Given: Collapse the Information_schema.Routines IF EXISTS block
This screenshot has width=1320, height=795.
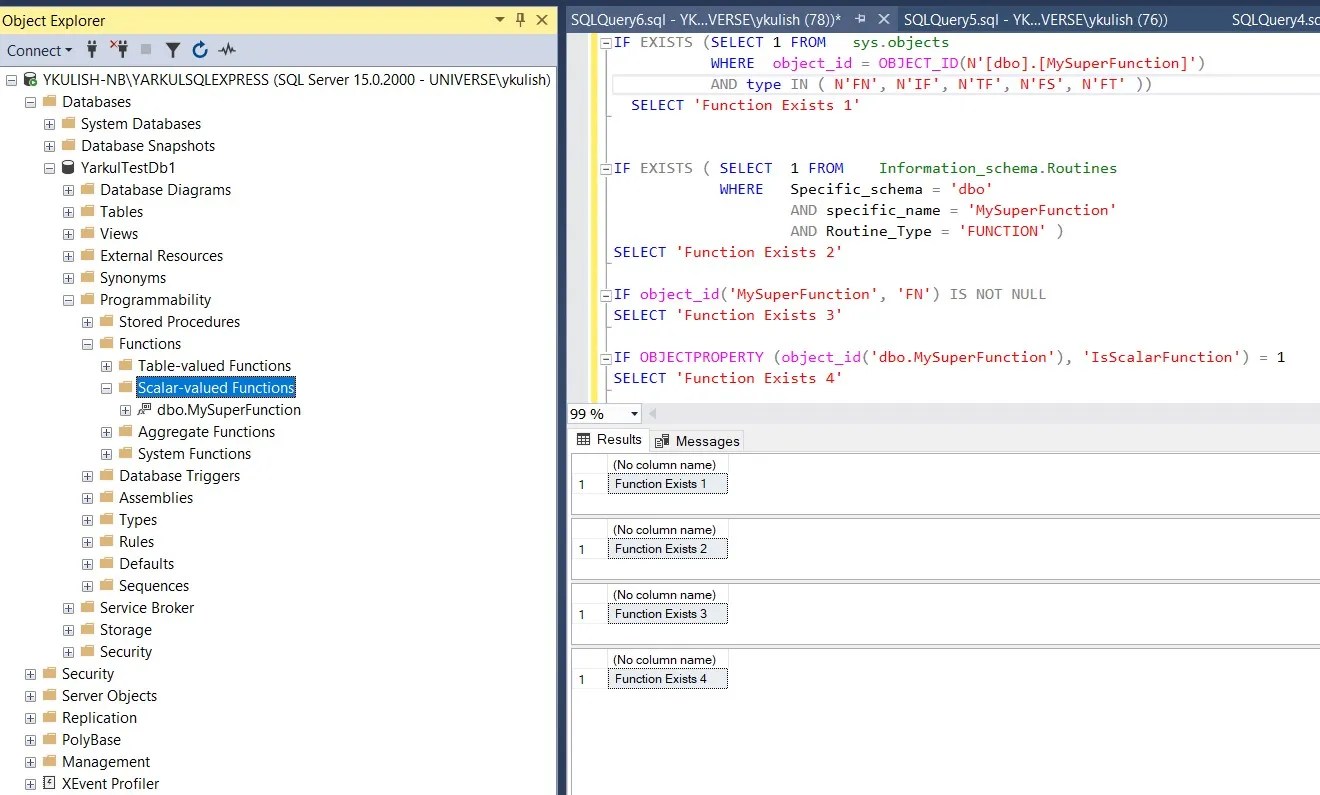Looking at the screenshot, I should tap(606, 169).
